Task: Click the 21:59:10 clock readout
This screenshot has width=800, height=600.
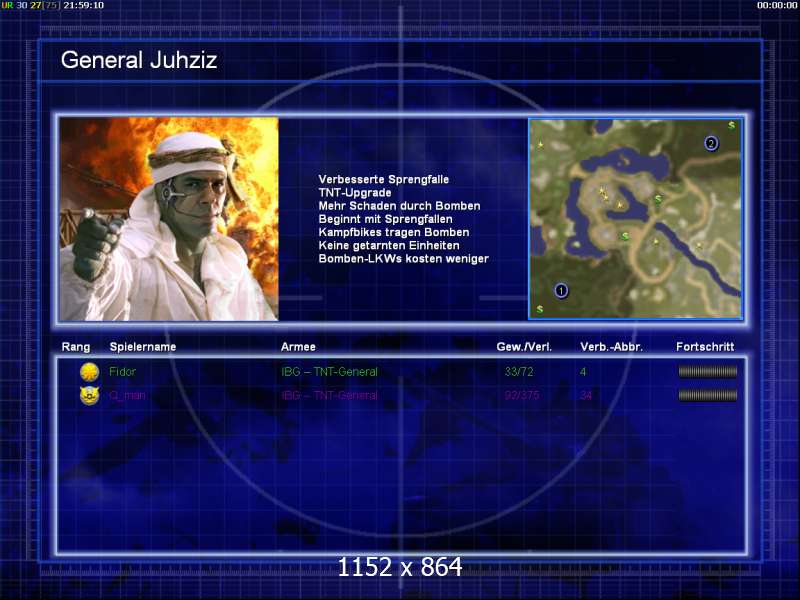Action: click(84, 5)
